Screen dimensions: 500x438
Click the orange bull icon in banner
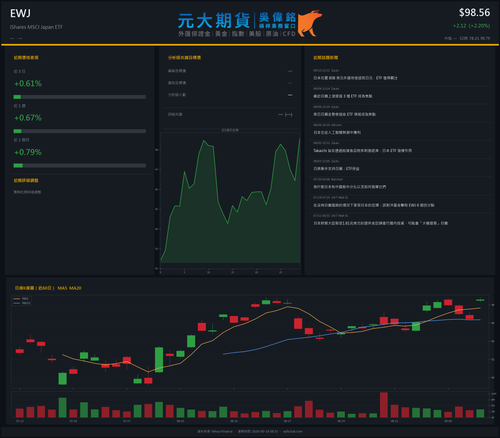coord(310,23)
